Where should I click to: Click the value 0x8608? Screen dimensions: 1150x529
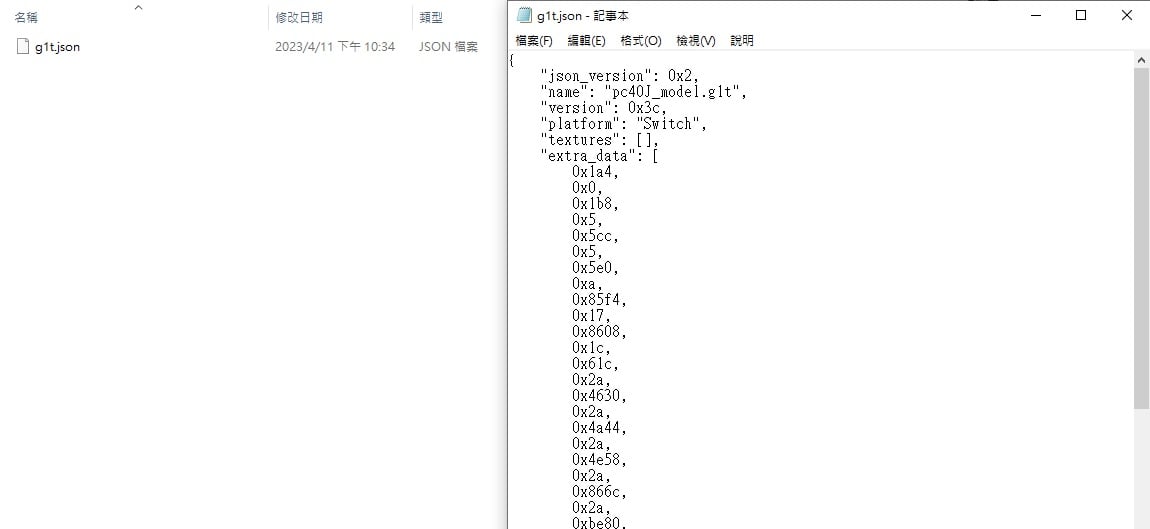click(600, 332)
